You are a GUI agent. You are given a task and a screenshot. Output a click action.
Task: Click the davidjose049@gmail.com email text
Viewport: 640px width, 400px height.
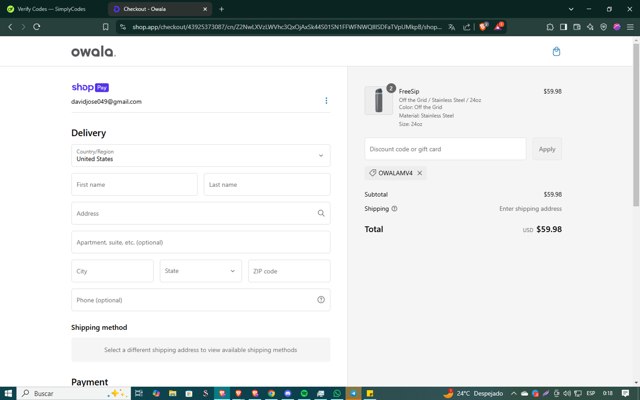tap(106, 102)
